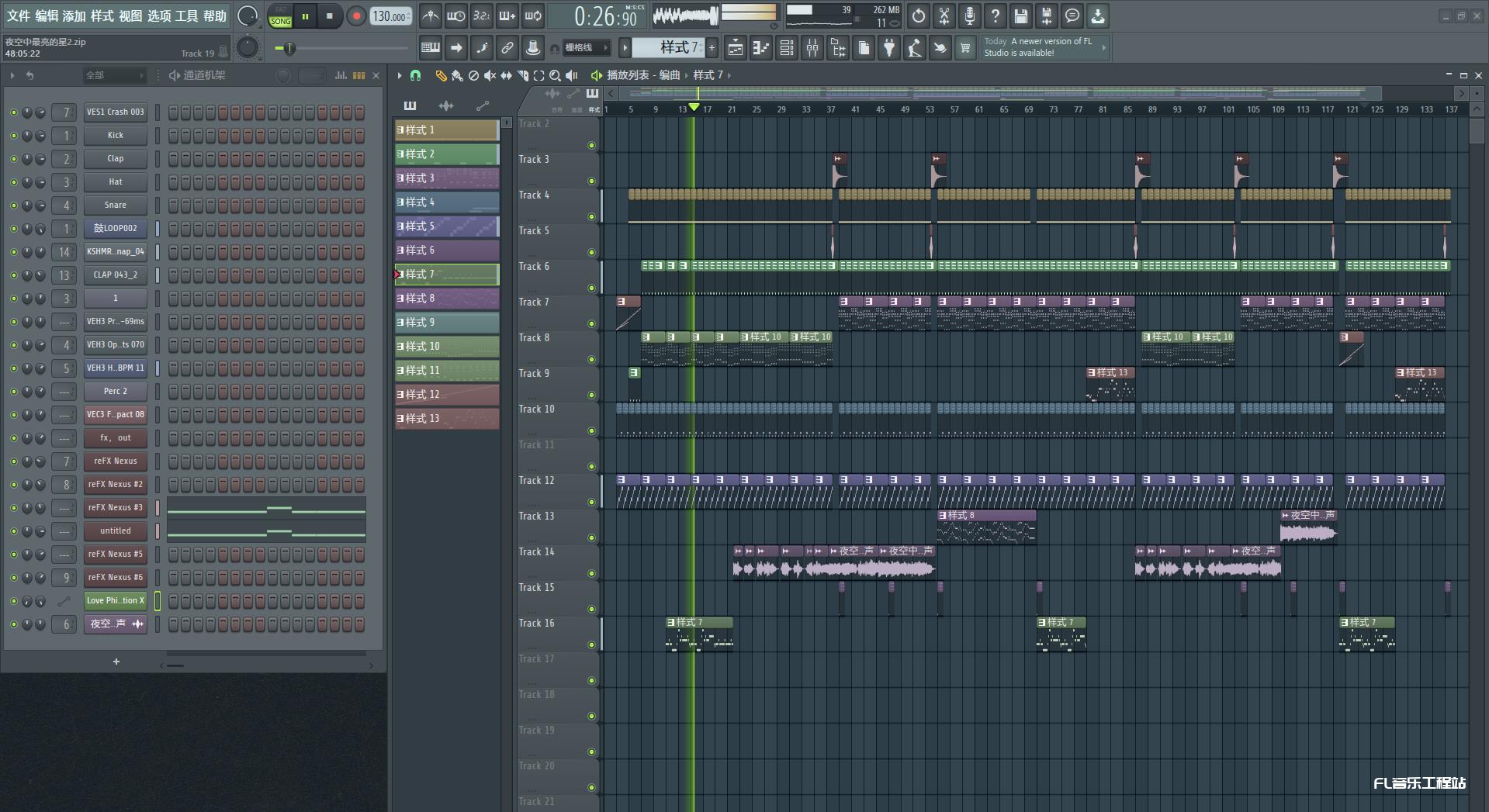Select the paint brush tool in playlist

click(457, 75)
